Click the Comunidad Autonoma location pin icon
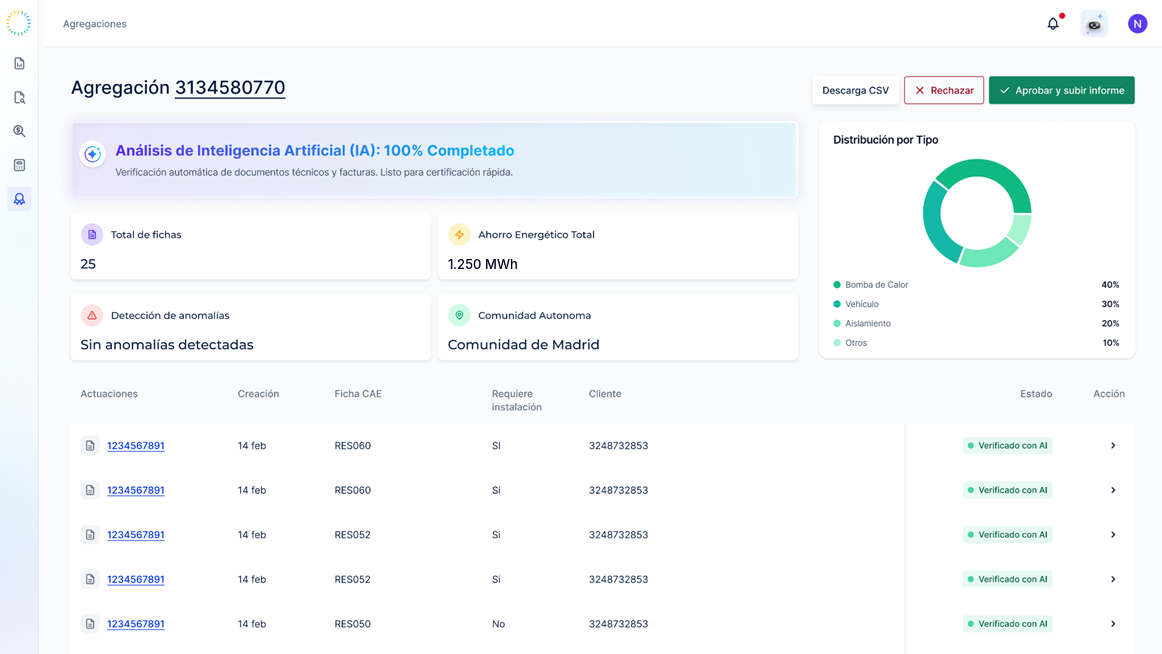The image size is (1162, 654). coord(459,316)
